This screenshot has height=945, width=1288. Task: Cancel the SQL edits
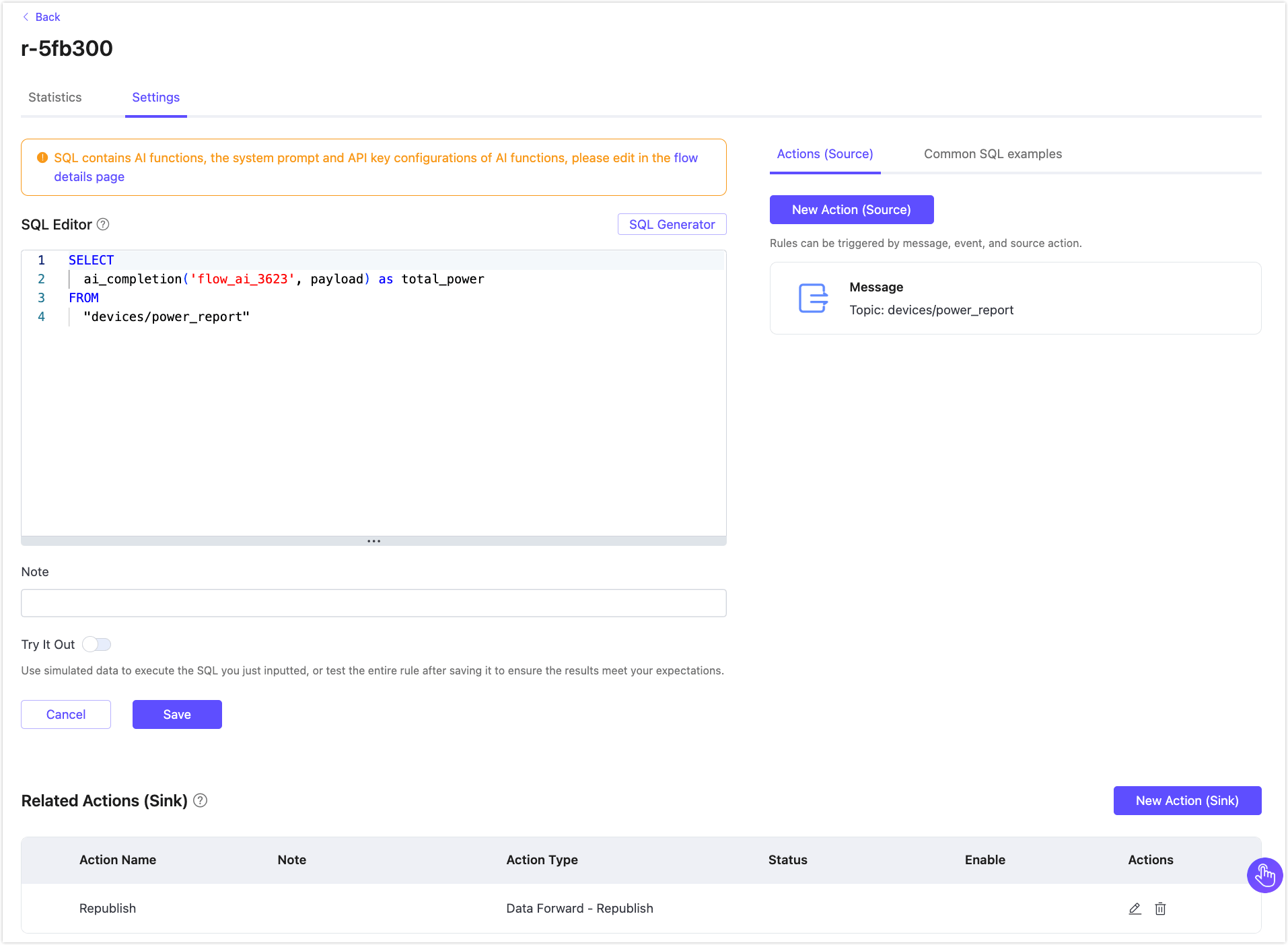[x=65, y=714]
